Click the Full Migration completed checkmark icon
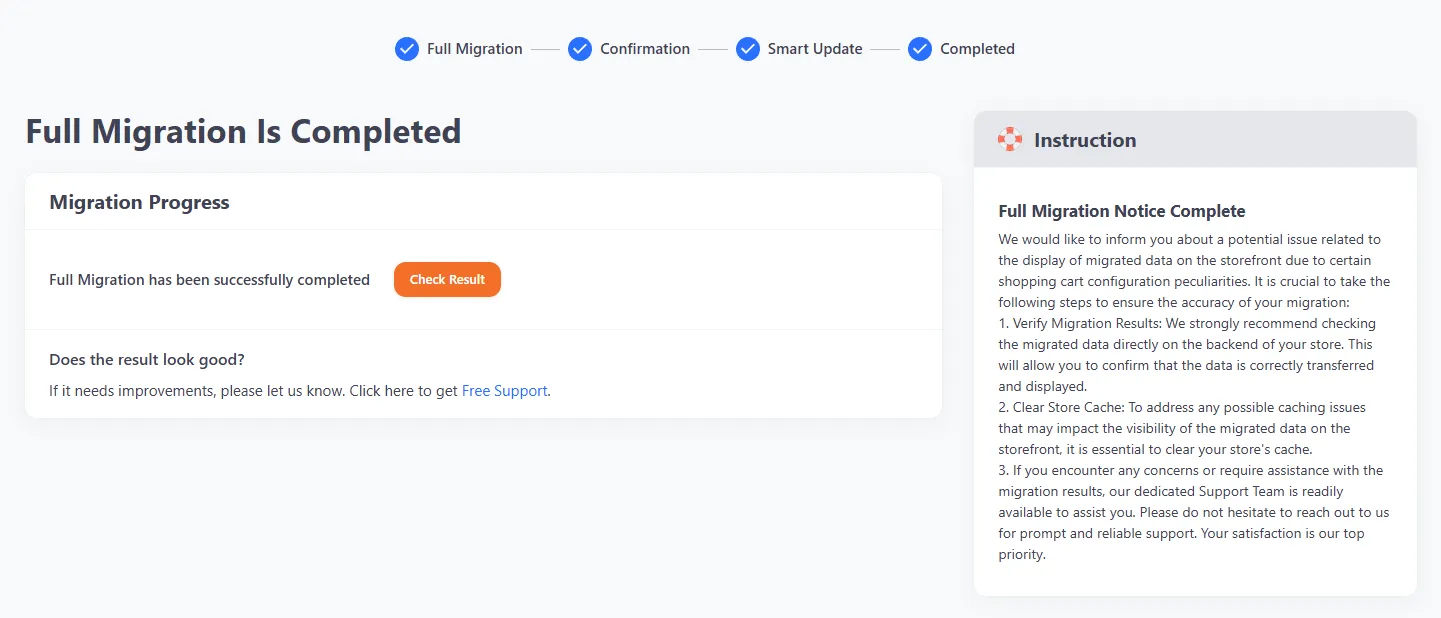This screenshot has height=618, width=1441. point(406,48)
